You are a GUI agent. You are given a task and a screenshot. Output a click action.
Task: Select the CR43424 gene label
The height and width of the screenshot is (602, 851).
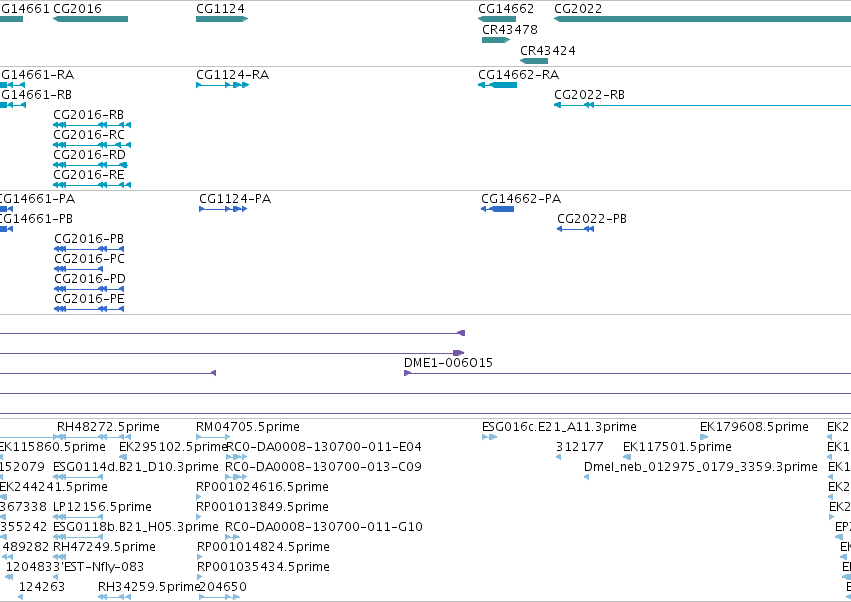click(548, 50)
